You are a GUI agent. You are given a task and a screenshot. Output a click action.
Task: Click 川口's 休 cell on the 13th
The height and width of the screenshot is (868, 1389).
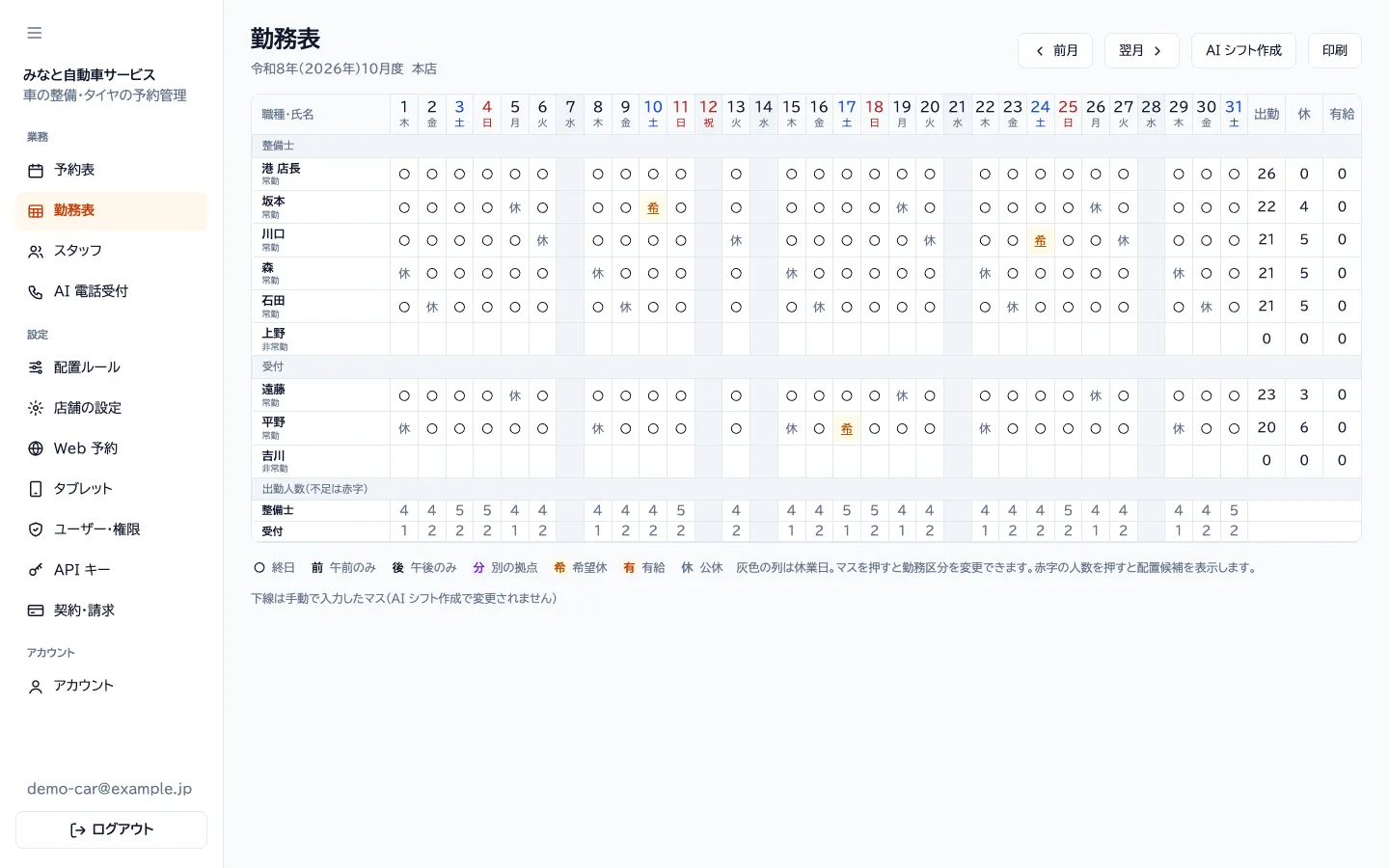pyautogui.click(x=736, y=240)
